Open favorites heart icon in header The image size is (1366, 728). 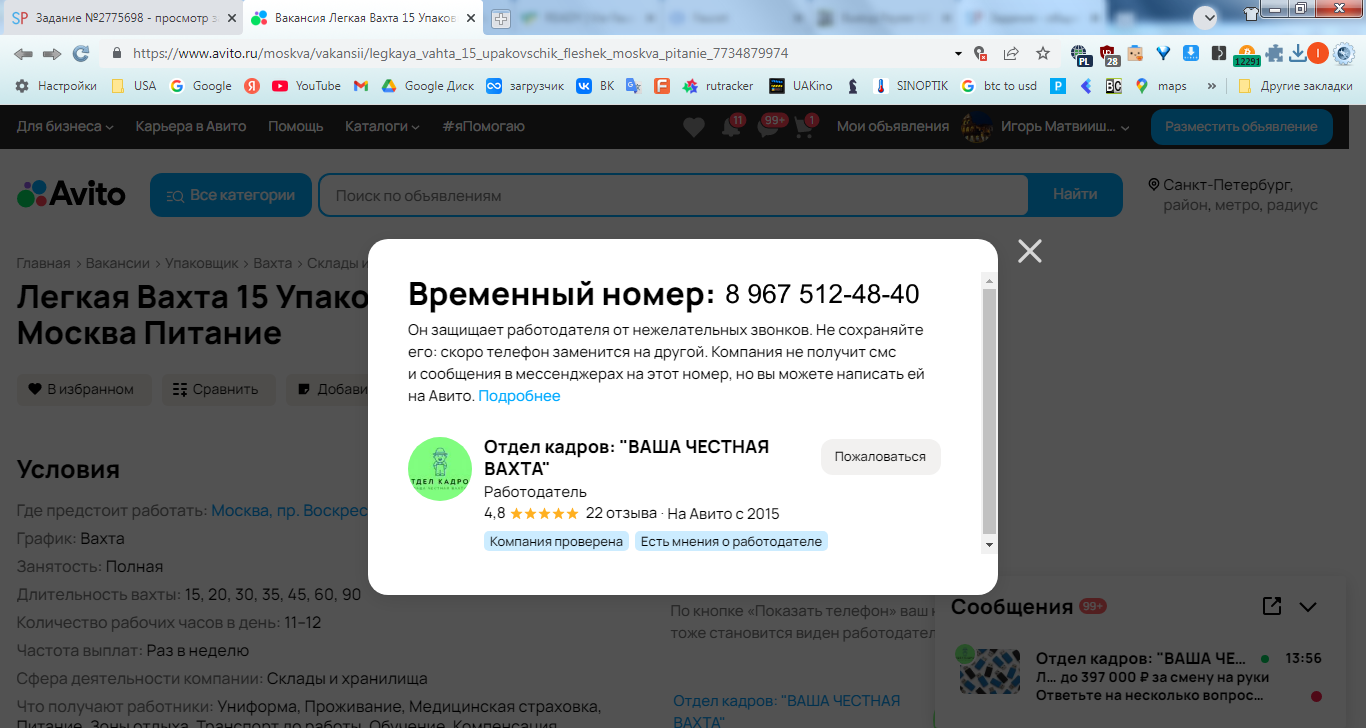694,127
